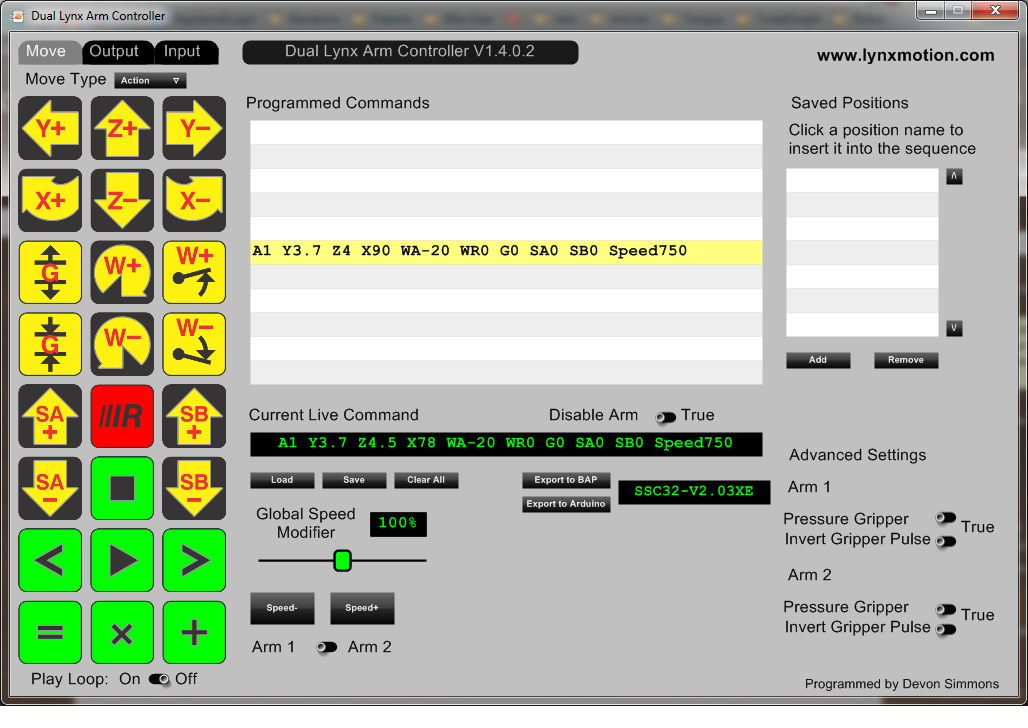
Task: Raise wrist angle with W+ arm icon
Action: click(194, 272)
